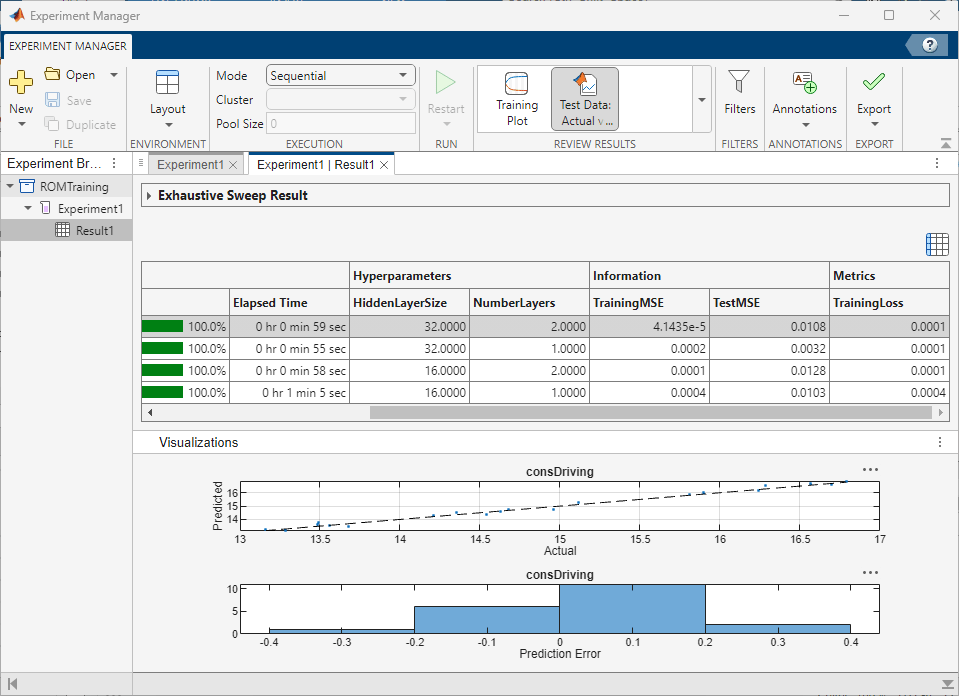Image resolution: width=959 pixels, height=696 pixels.
Task: Click the table column selector icon above the results table
Action: 936,243
